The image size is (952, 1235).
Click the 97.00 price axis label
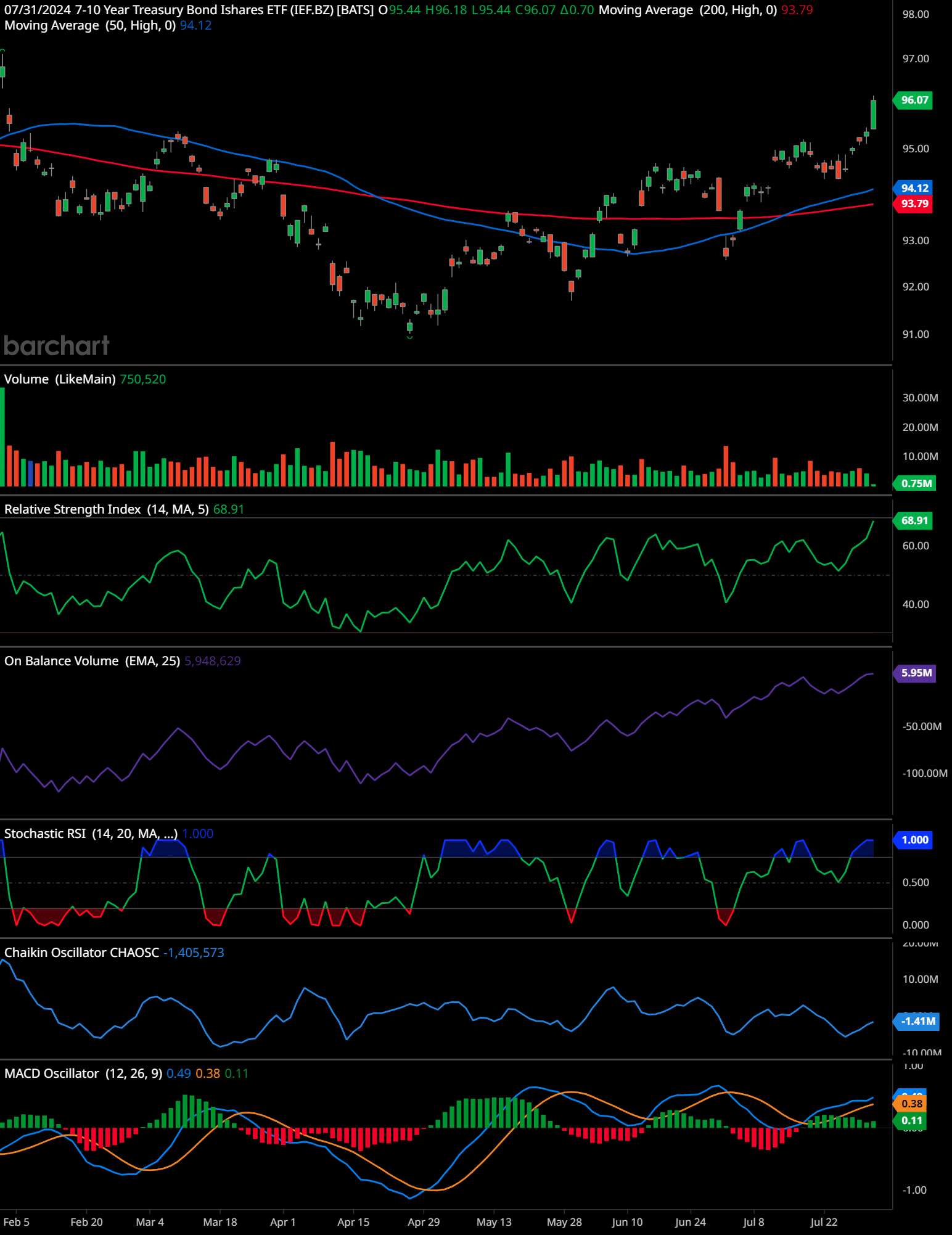[x=916, y=59]
